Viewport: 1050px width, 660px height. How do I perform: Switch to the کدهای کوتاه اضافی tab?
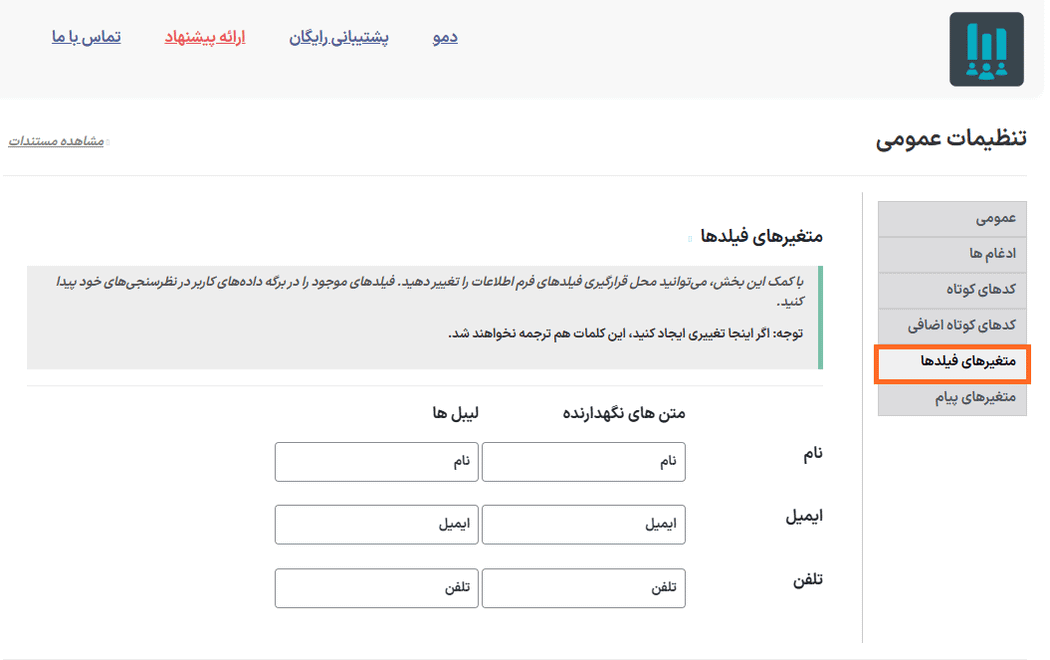click(x=952, y=326)
